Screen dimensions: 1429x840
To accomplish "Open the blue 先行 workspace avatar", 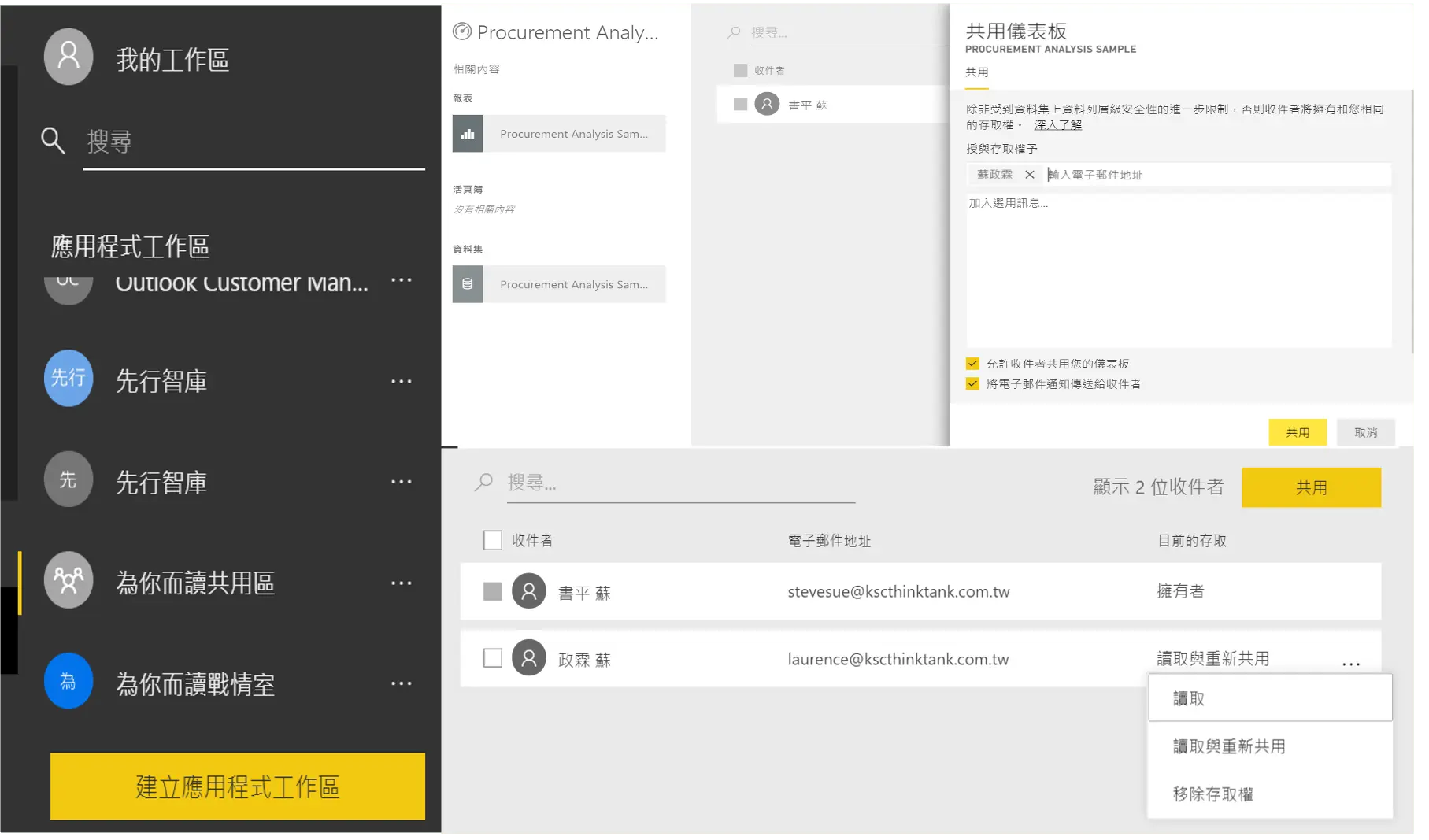I will [68, 379].
